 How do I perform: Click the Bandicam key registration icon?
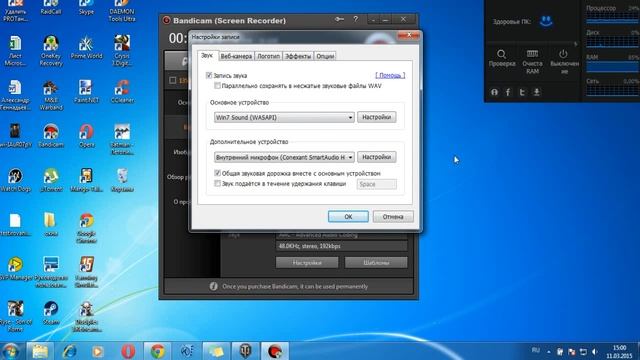coord(339,19)
